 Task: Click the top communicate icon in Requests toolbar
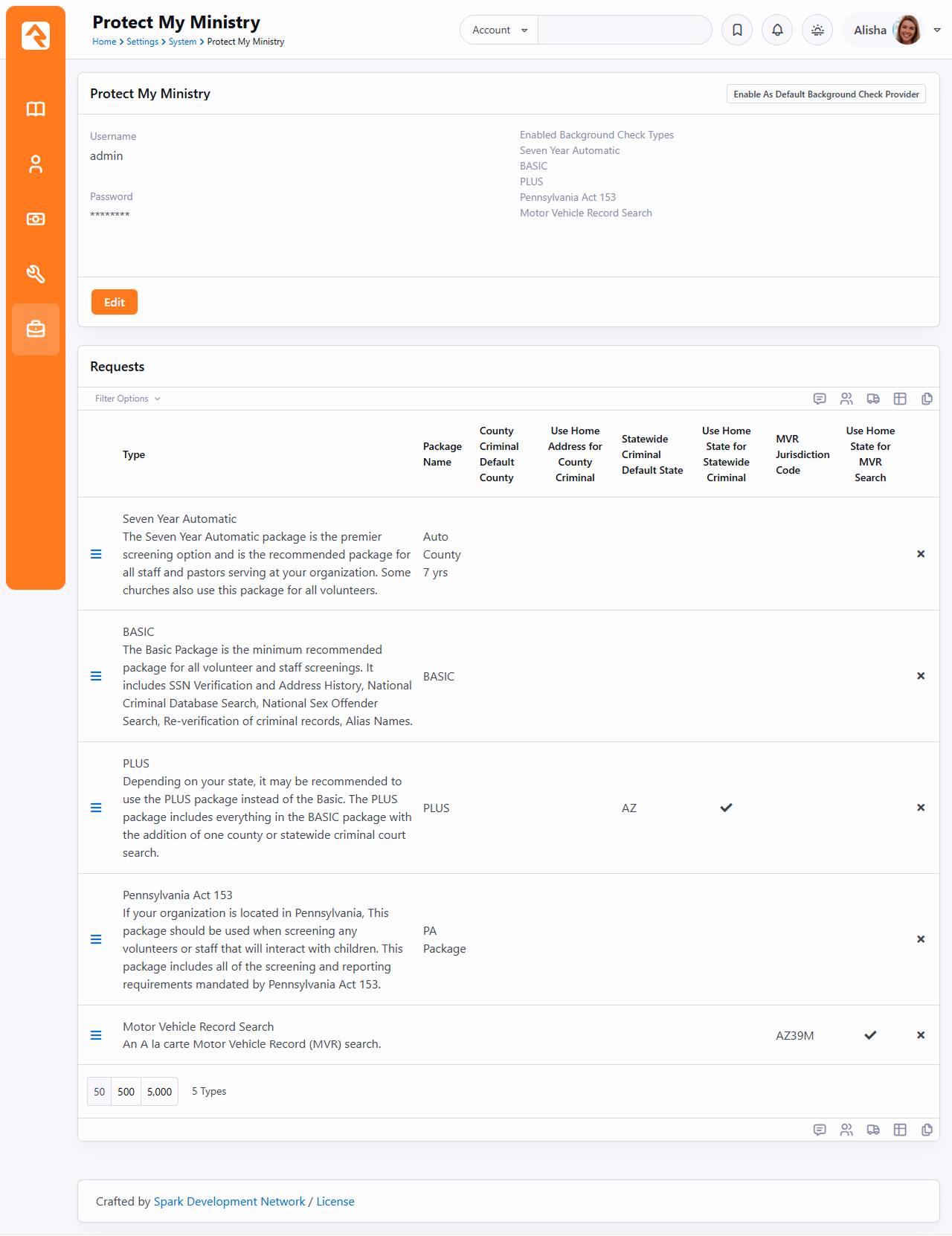[820, 399]
